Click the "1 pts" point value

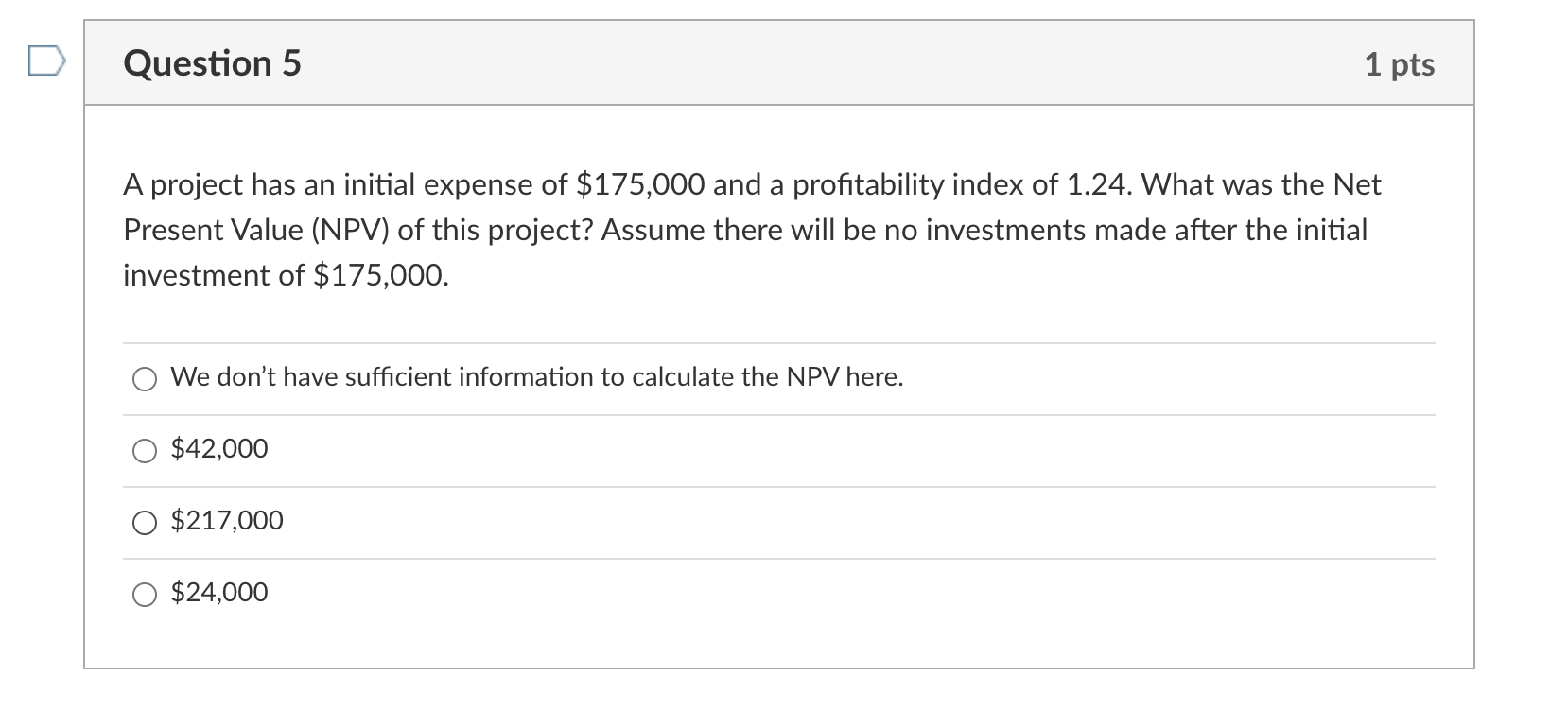coord(1399,64)
